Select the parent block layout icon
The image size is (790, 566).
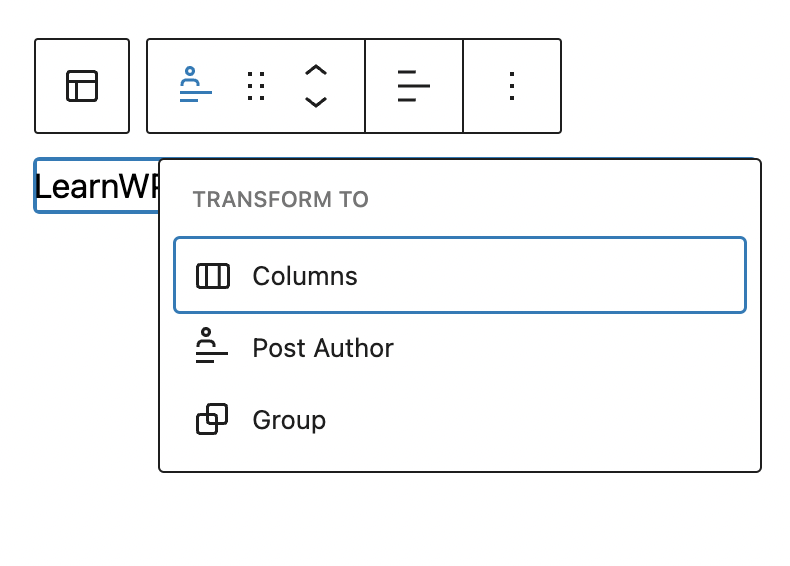coord(82,86)
